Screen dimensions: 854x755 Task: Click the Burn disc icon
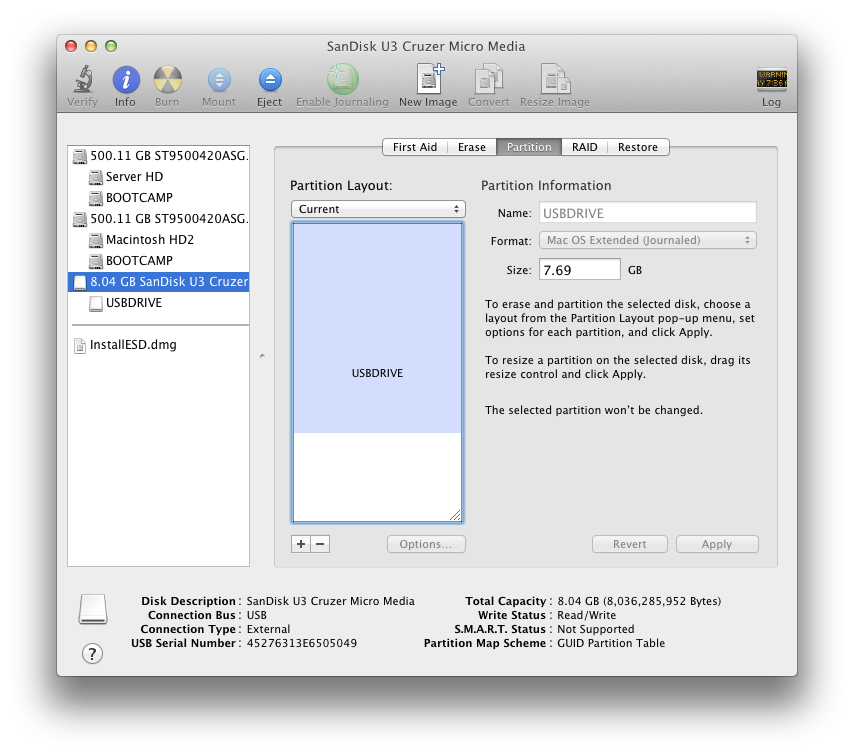[x=167, y=80]
